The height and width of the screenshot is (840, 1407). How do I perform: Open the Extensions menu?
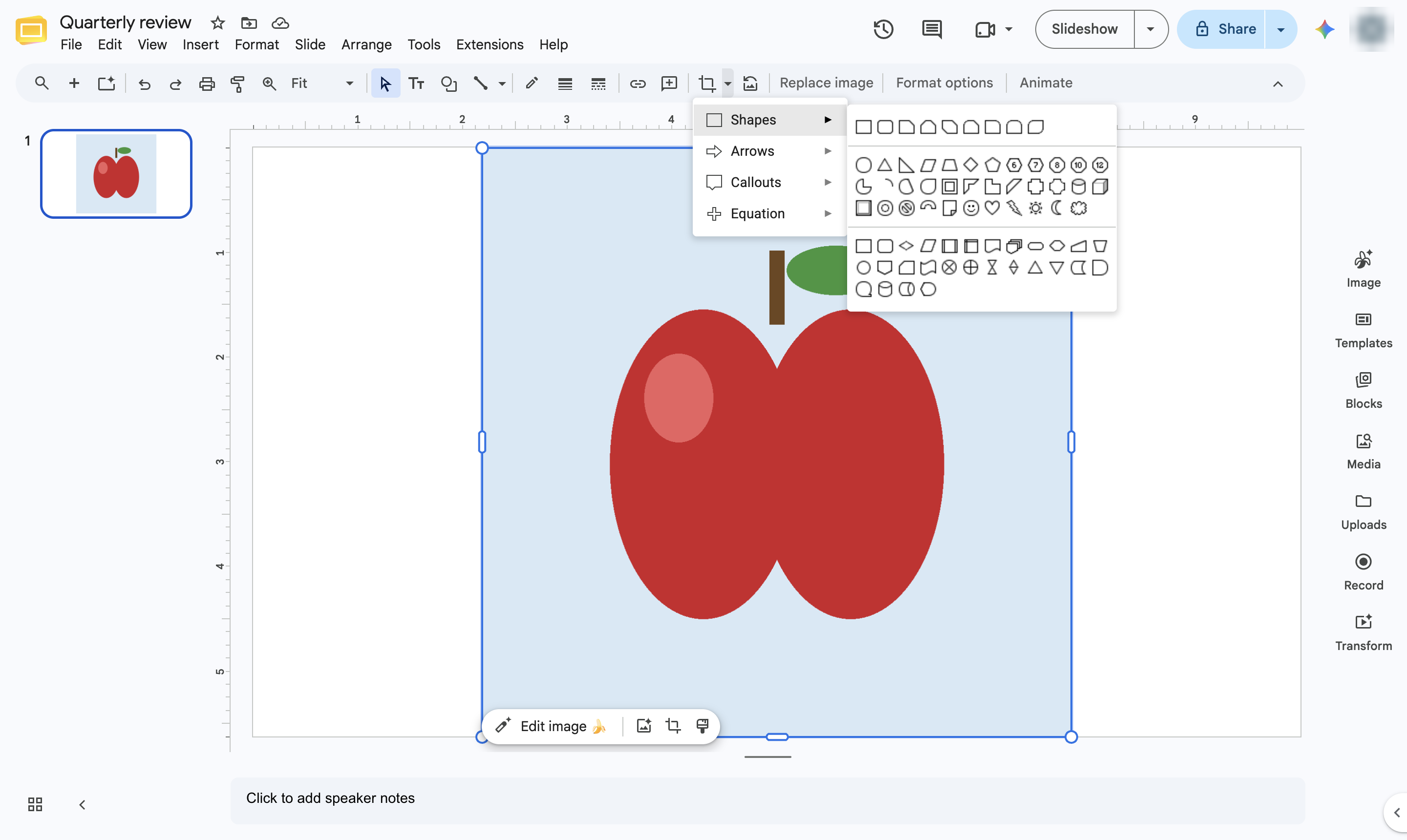click(489, 44)
